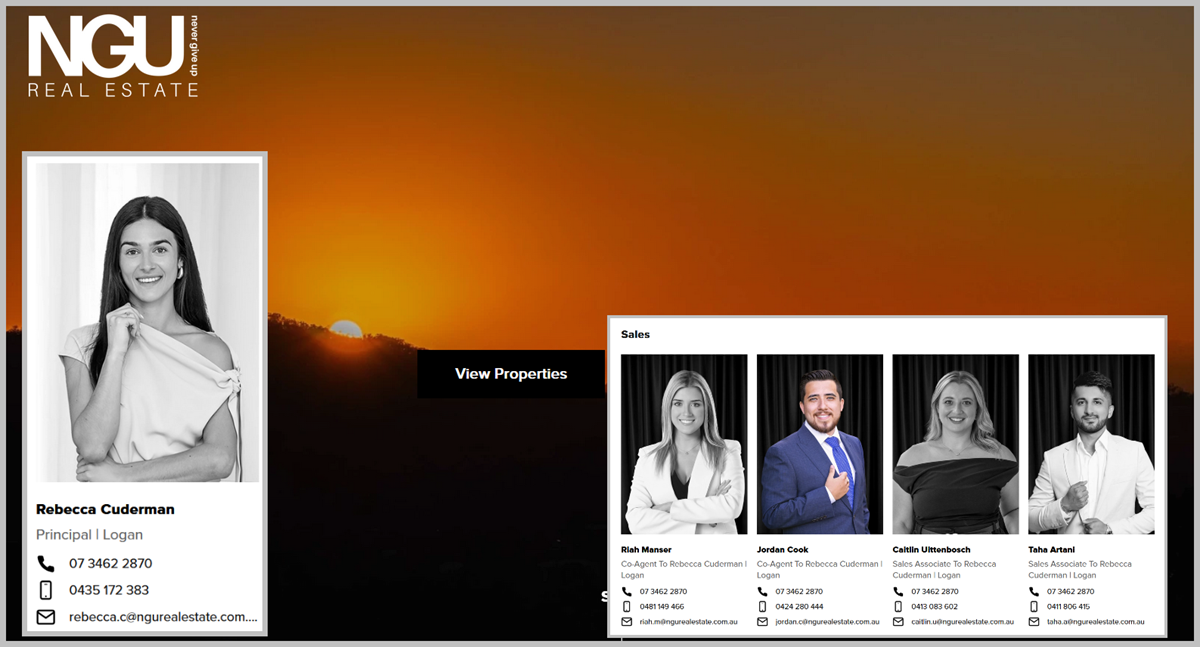The image size is (1200, 647).
Task: Open Jordan Cook's profile photo
Action: pyautogui.click(x=820, y=444)
